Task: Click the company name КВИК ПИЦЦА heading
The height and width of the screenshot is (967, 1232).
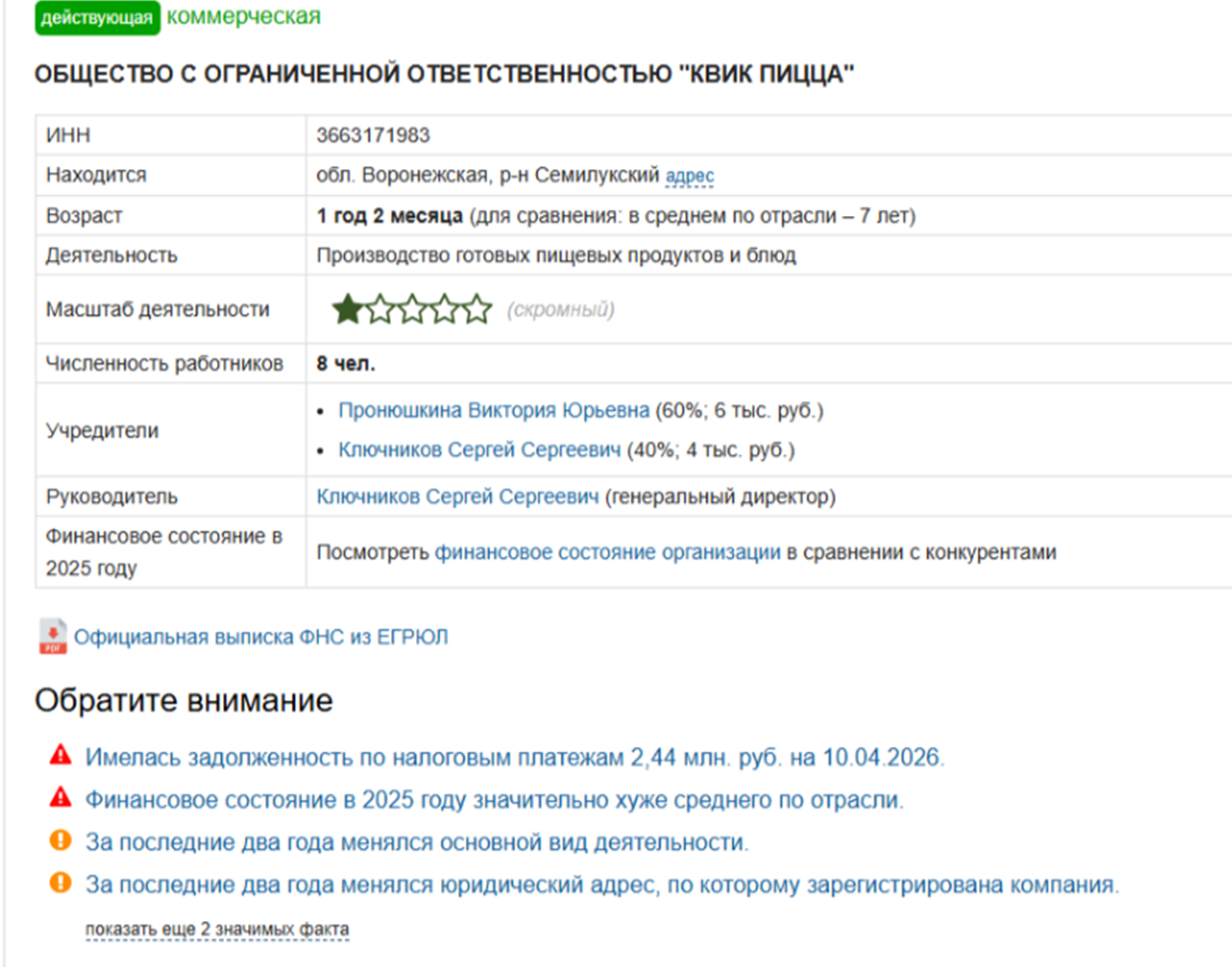Action: point(444,75)
